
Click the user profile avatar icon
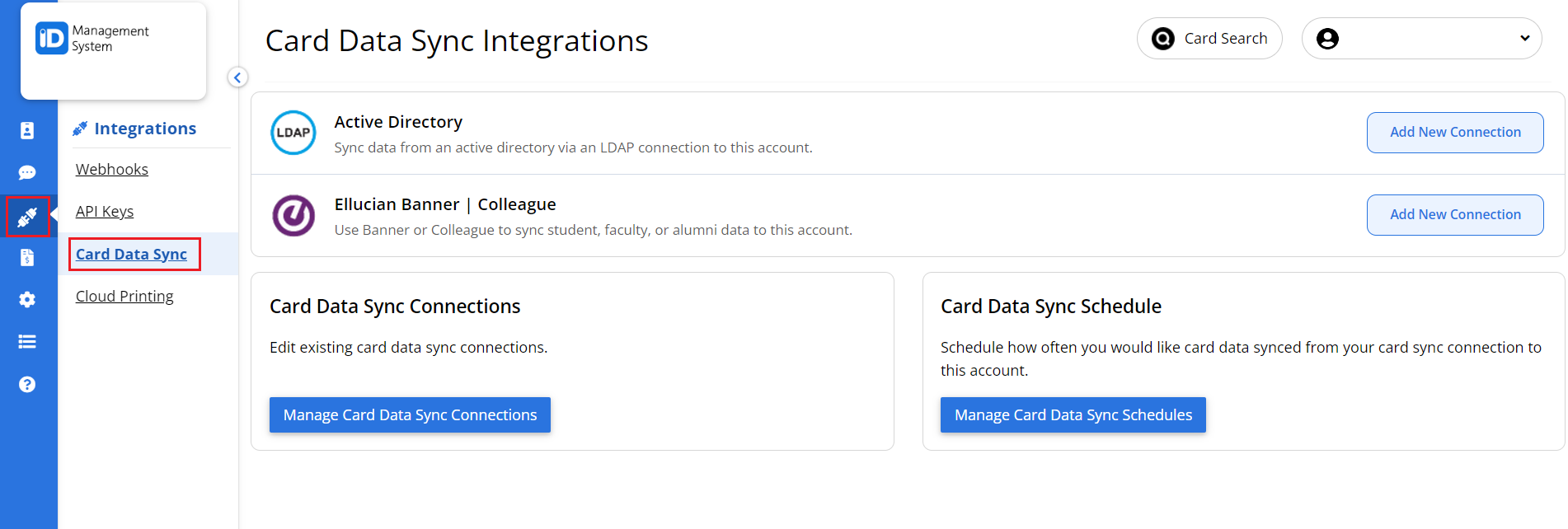(x=1327, y=39)
